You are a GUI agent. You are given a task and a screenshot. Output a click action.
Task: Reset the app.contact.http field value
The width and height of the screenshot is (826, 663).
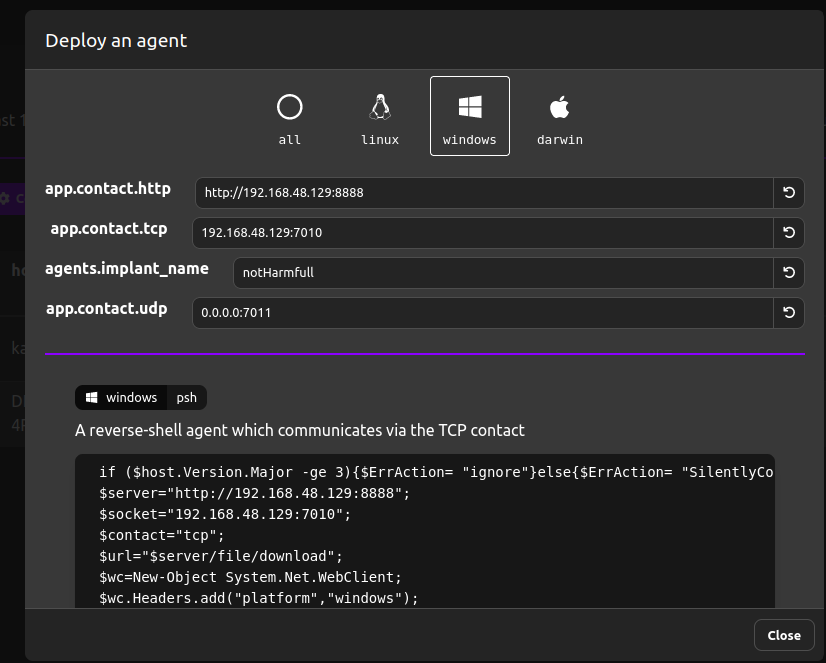click(x=789, y=193)
